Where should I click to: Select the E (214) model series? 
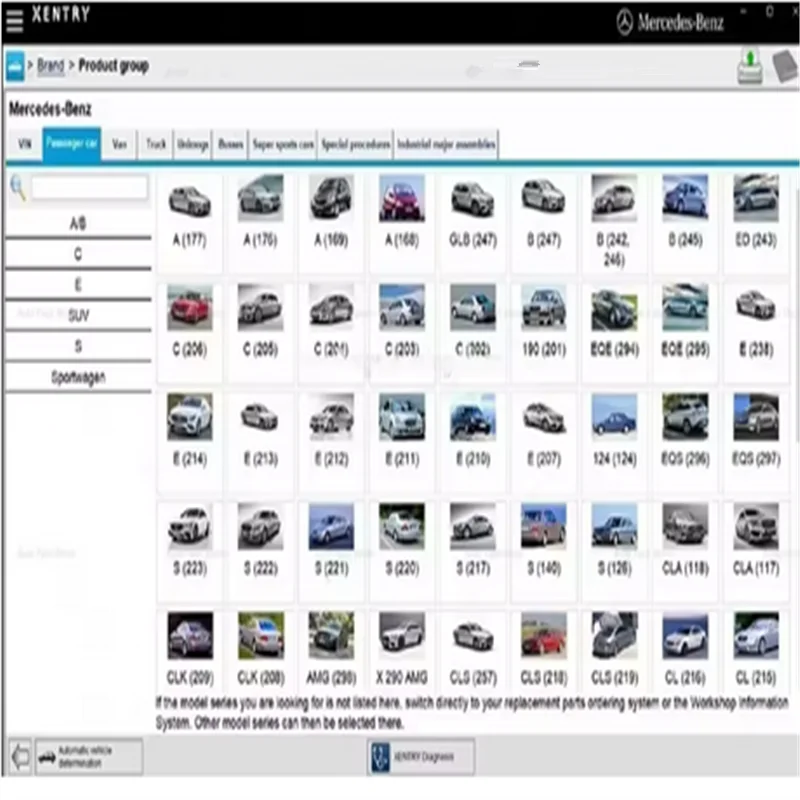pos(190,442)
